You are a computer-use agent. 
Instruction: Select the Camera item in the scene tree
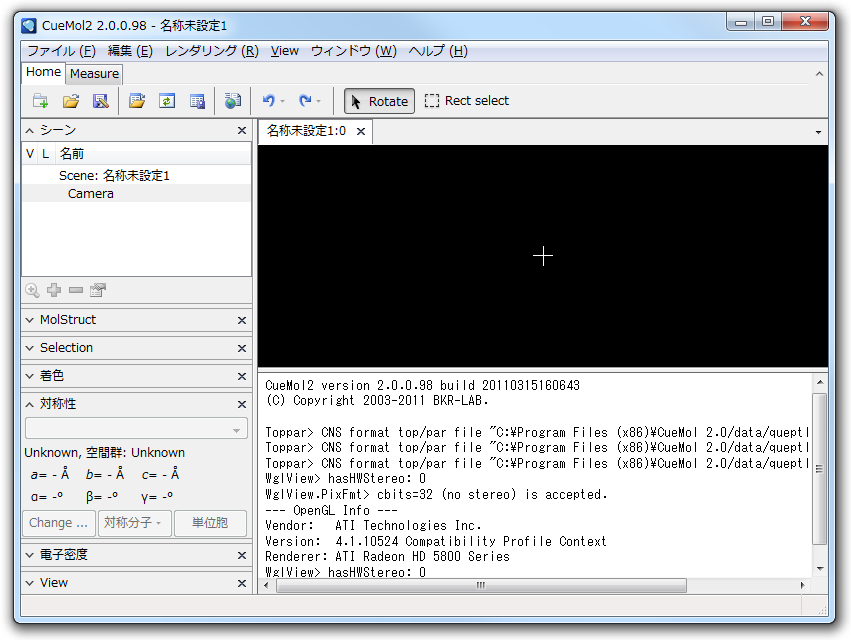point(91,194)
